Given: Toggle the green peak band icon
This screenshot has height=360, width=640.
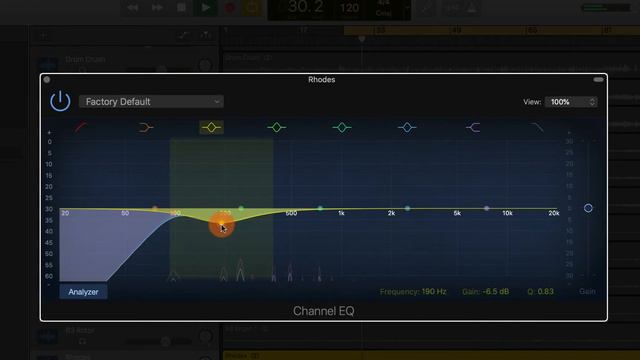Looking at the screenshot, I should (x=276, y=127).
